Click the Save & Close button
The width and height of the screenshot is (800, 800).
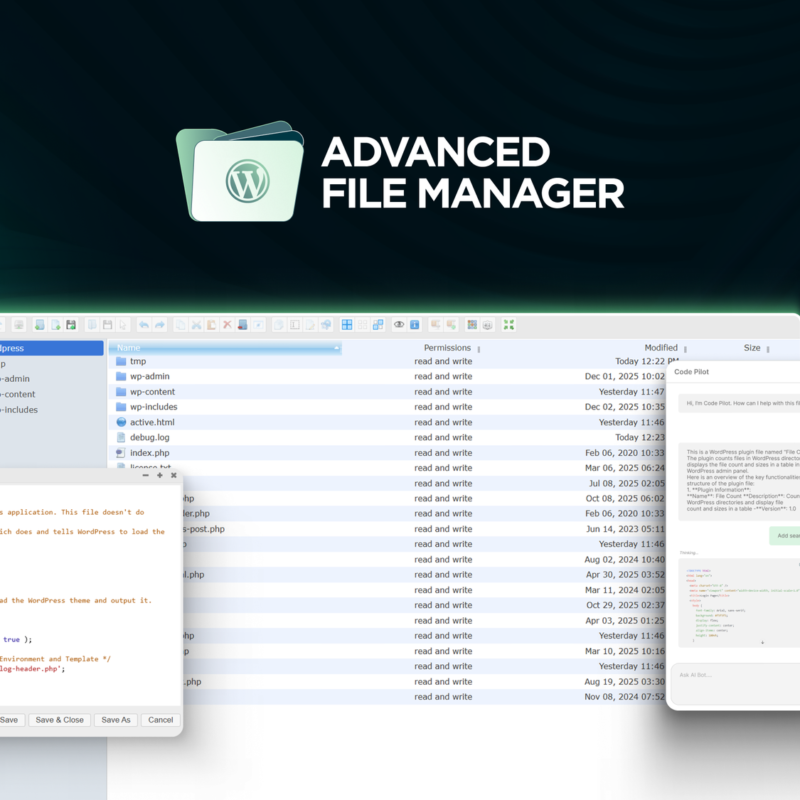(59, 720)
